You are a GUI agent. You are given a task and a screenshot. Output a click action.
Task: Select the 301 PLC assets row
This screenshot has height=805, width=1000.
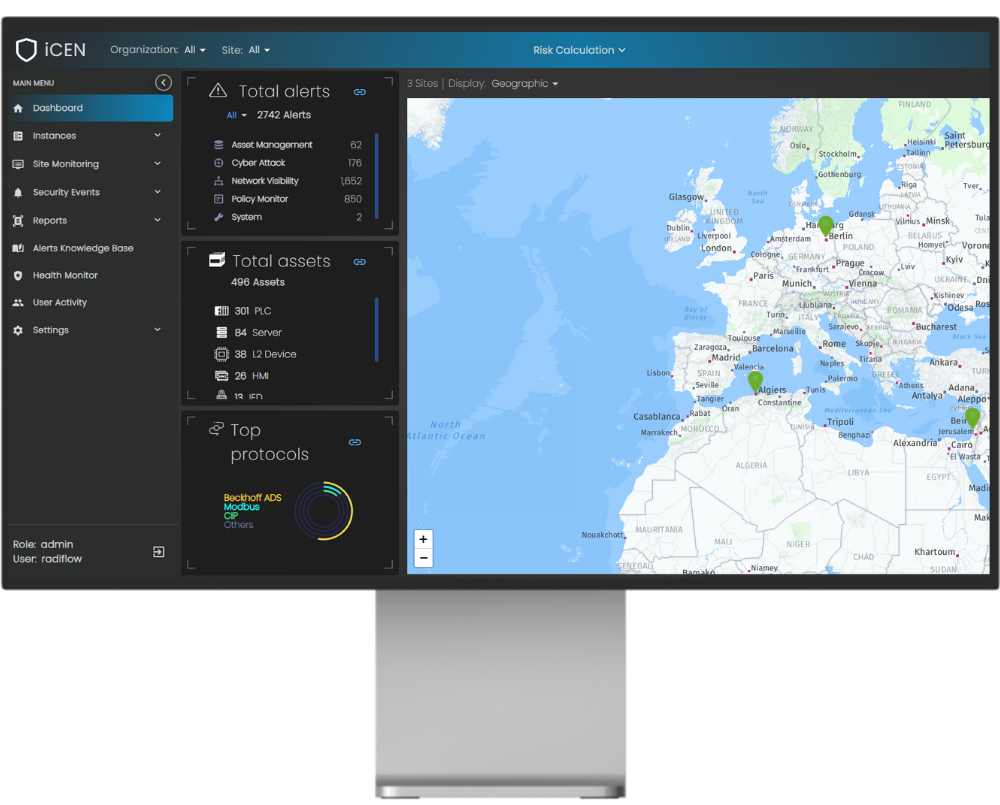pos(242,311)
